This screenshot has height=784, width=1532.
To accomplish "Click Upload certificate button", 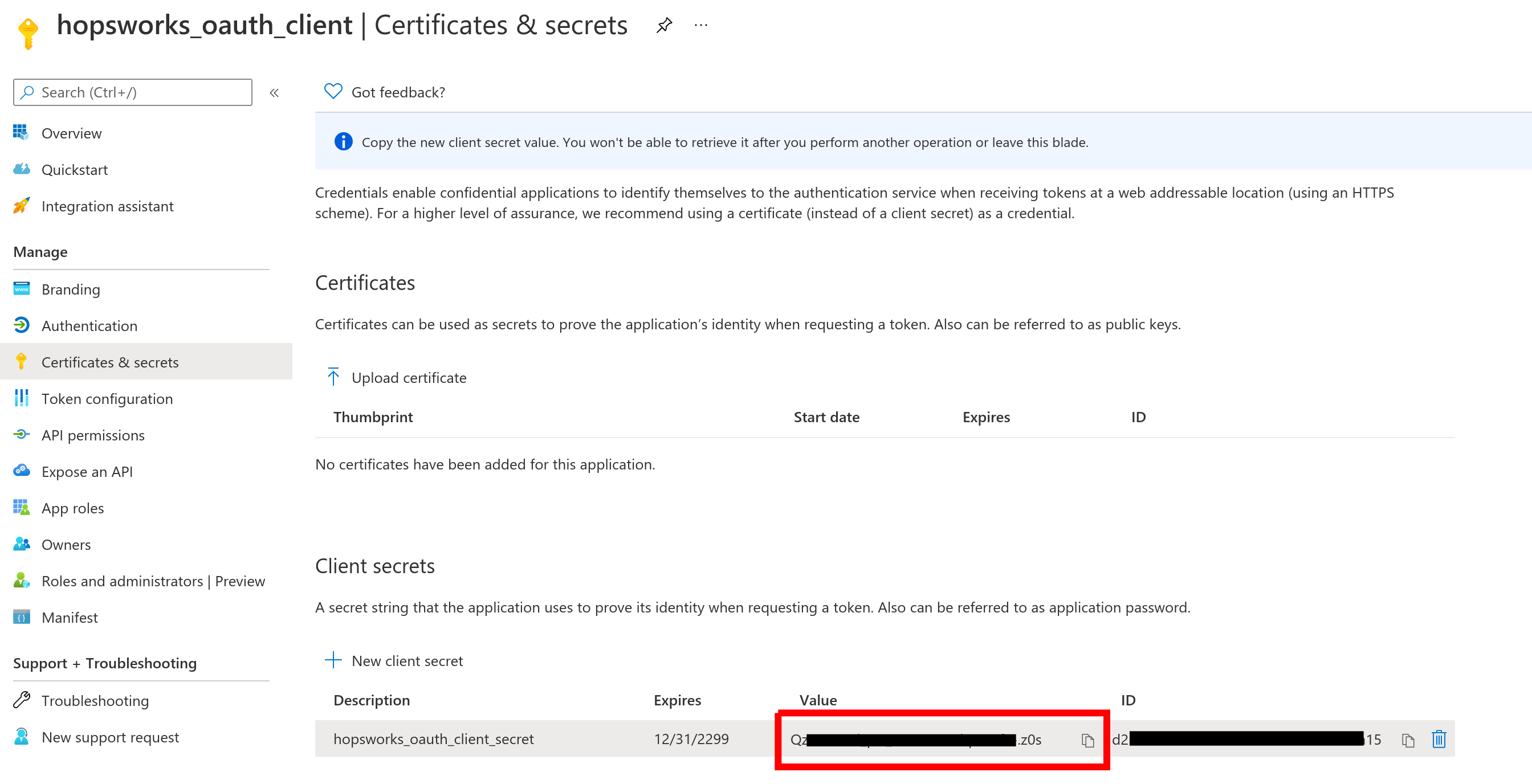I will (x=409, y=377).
